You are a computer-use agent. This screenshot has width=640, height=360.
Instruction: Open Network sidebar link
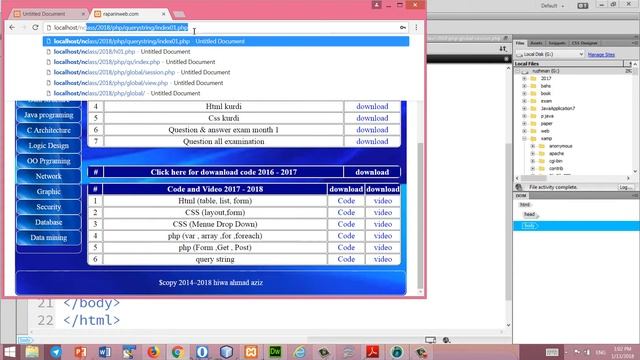49,176
